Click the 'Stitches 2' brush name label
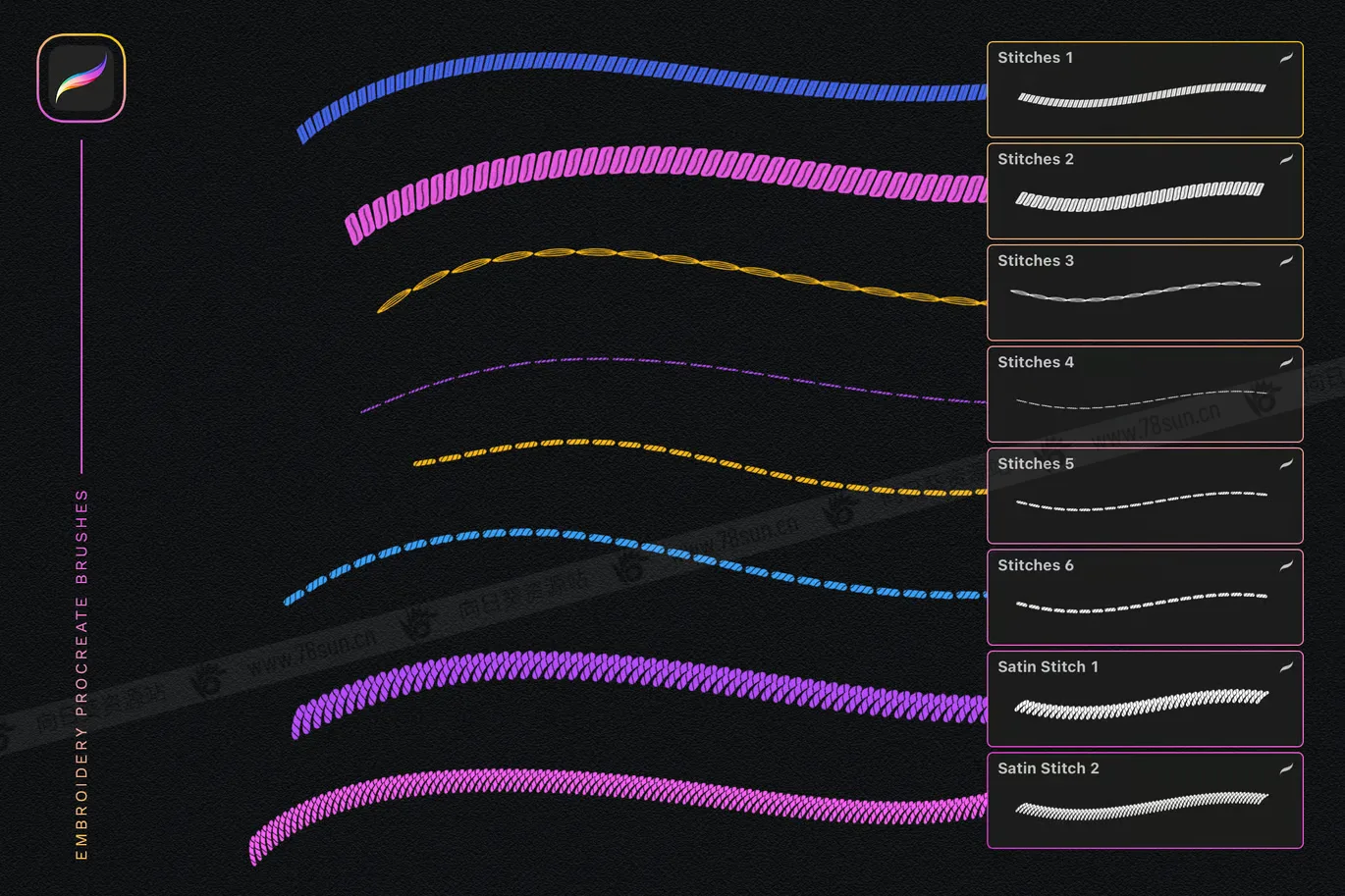 click(1035, 159)
